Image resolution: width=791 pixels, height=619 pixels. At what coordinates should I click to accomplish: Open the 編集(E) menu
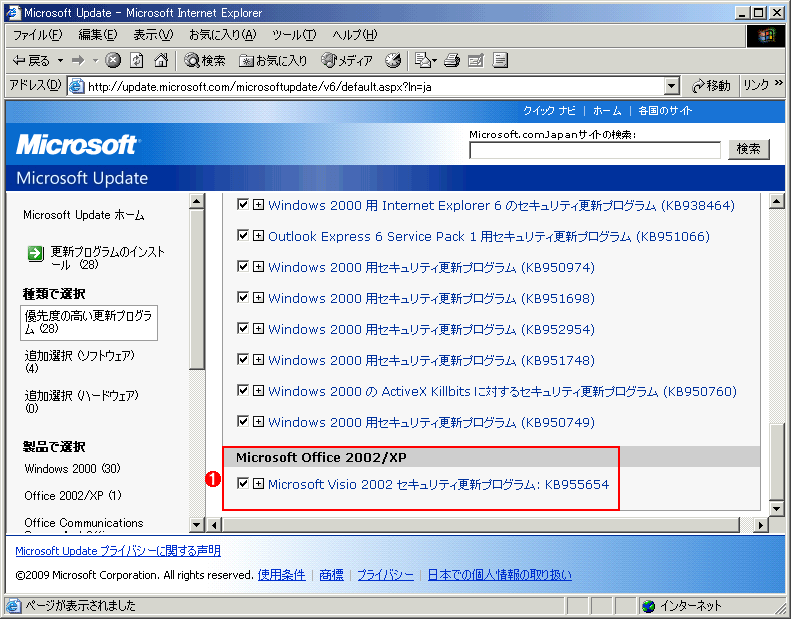(x=98, y=35)
